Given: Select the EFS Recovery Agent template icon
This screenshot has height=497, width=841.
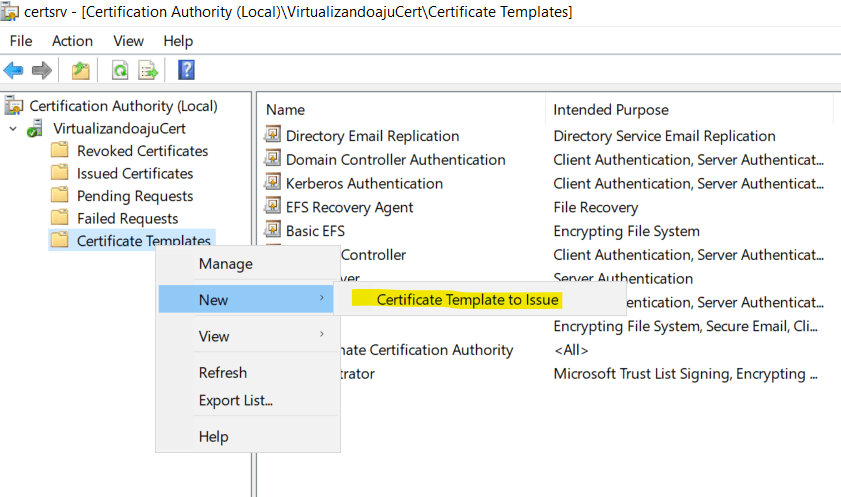Looking at the screenshot, I should point(273,207).
